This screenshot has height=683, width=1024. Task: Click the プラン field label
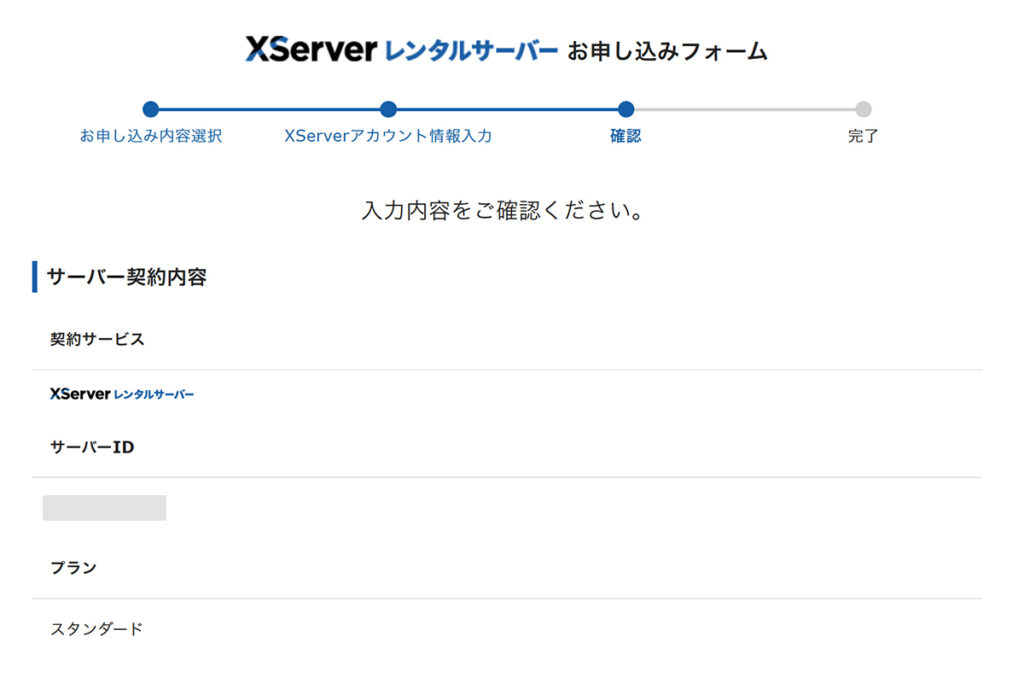pyautogui.click(x=73, y=568)
